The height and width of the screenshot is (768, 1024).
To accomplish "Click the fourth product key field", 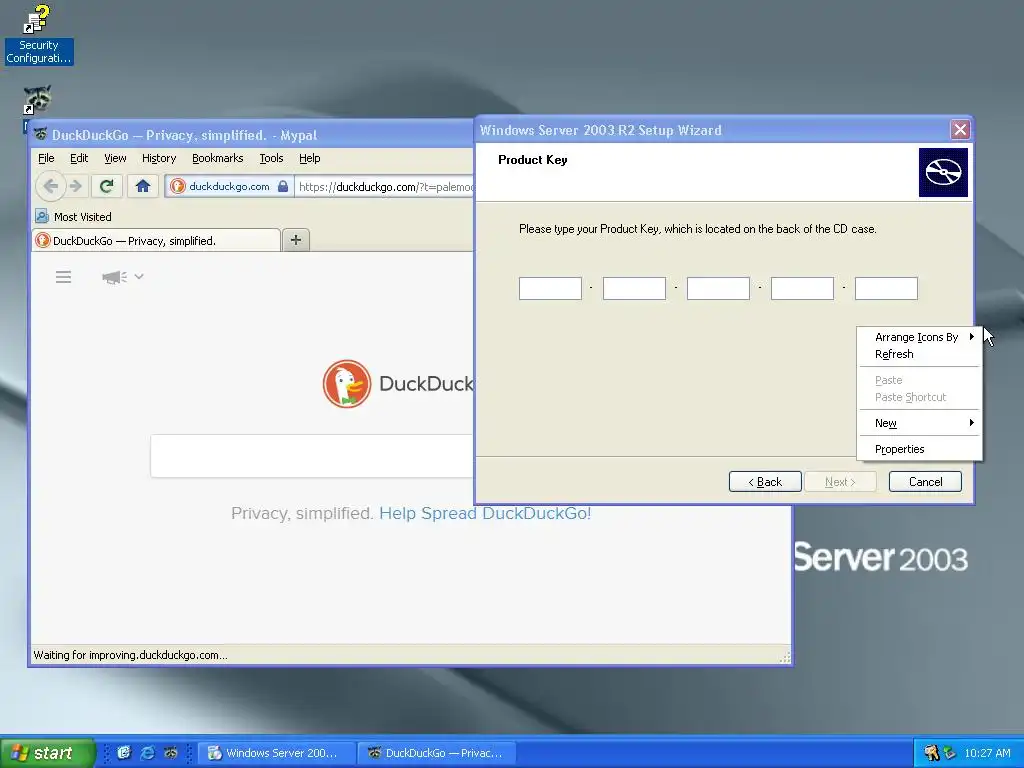I will (x=802, y=288).
